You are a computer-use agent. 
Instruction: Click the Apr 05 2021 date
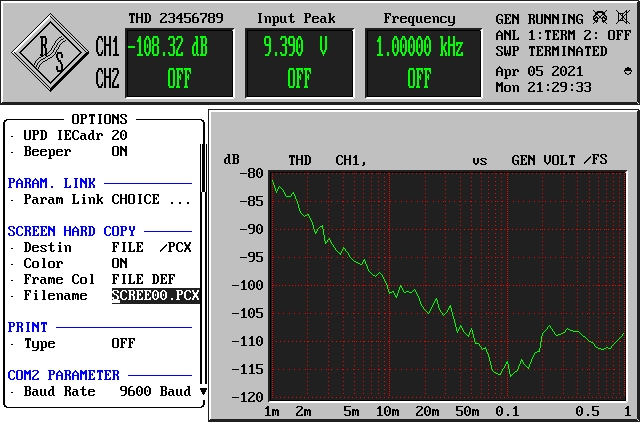tap(539, 71)
